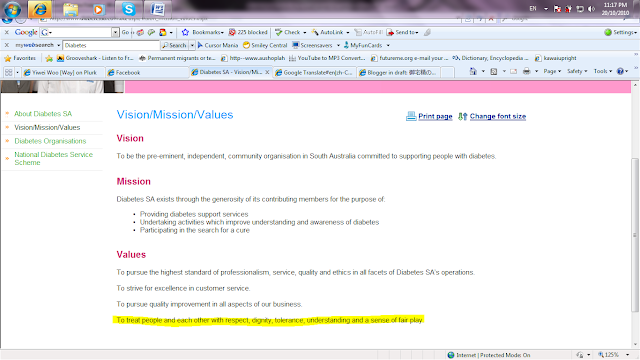Switch to the Google Translate tab
The image size is (640, 360).
point(314,72)
